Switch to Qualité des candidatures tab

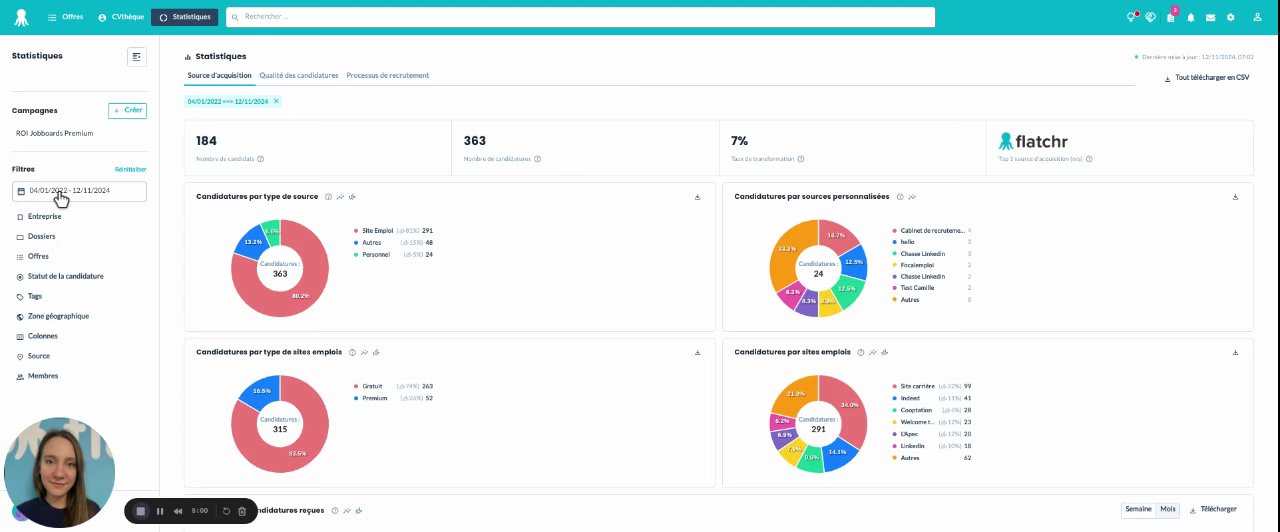(x=299, y=76)
